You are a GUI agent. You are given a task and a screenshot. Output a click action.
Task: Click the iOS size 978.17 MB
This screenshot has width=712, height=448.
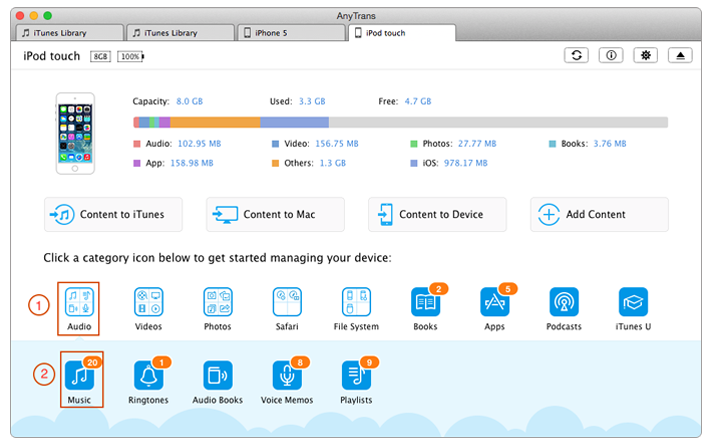pos(466,163)
